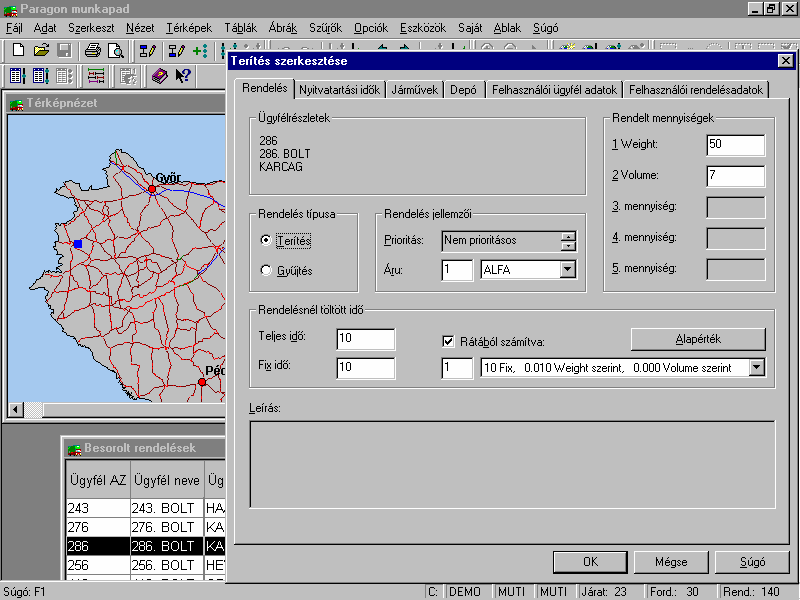800x600 pixels.
Task: Expand the ALFA Áru dropdown
Action: coord(568,269)
